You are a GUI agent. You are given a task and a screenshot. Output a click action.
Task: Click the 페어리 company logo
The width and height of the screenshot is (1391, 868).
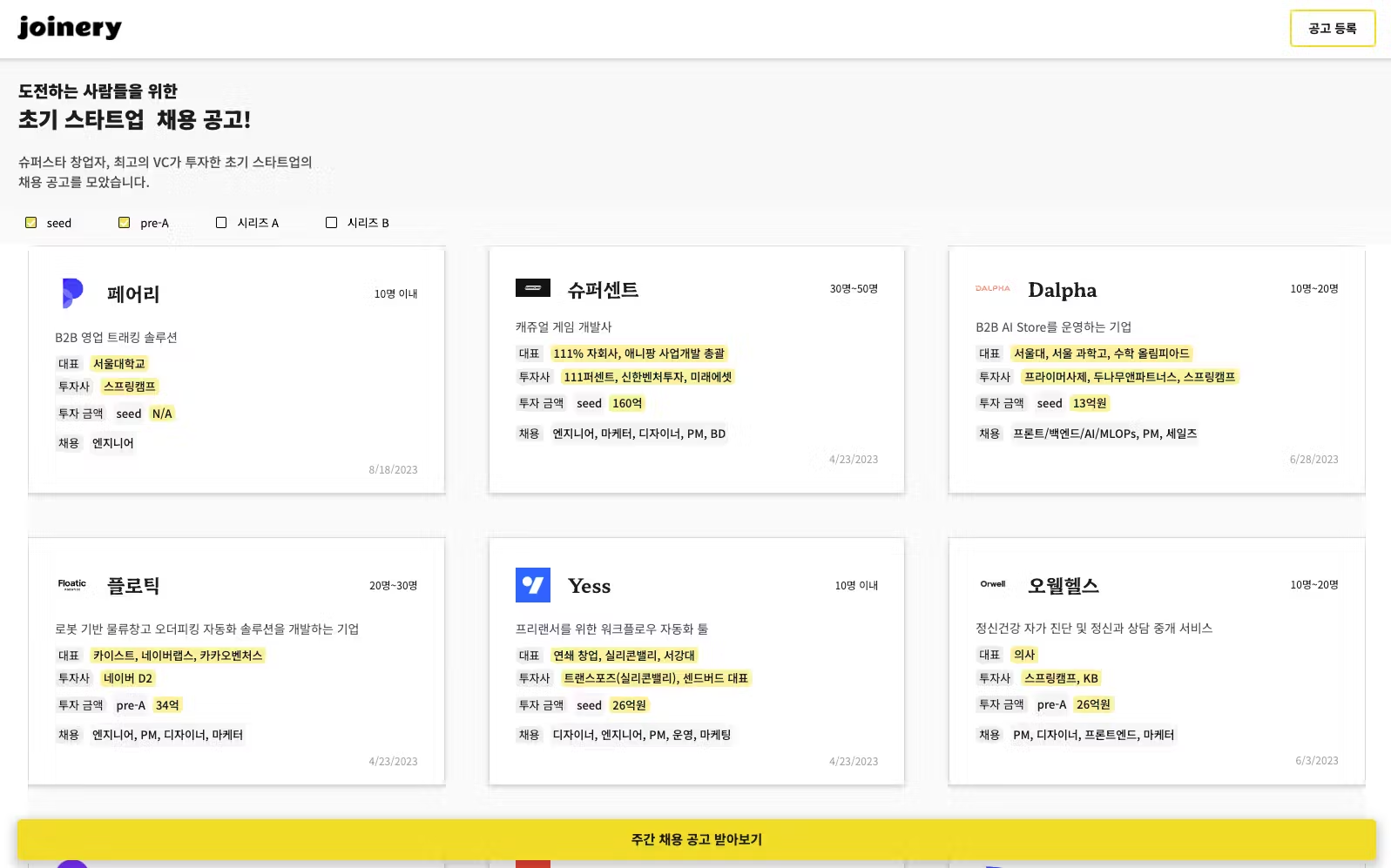72,293
